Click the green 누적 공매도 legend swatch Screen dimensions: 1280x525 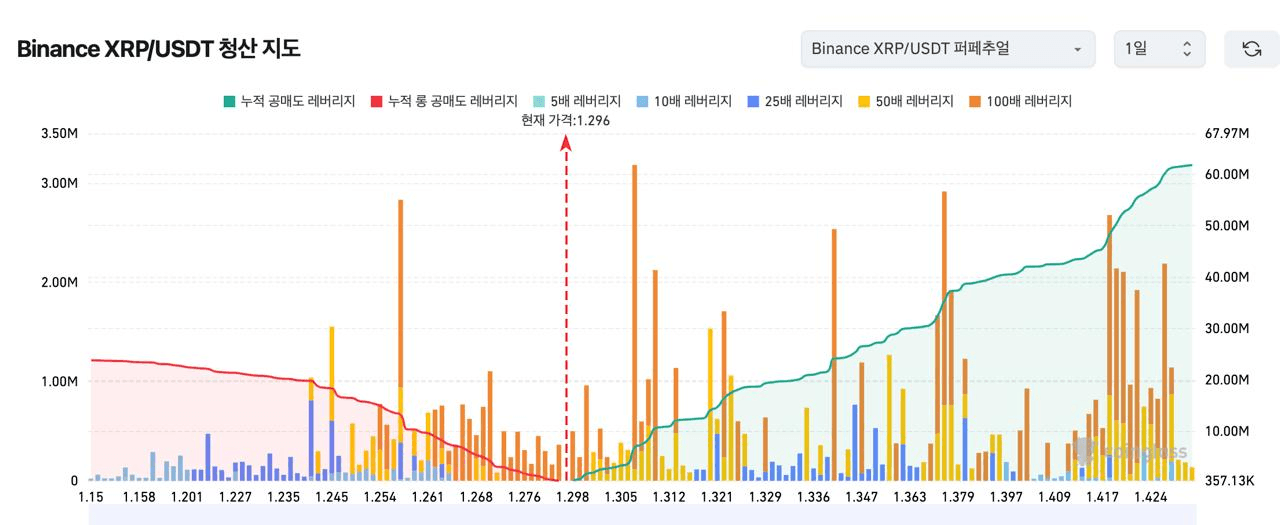229,101
